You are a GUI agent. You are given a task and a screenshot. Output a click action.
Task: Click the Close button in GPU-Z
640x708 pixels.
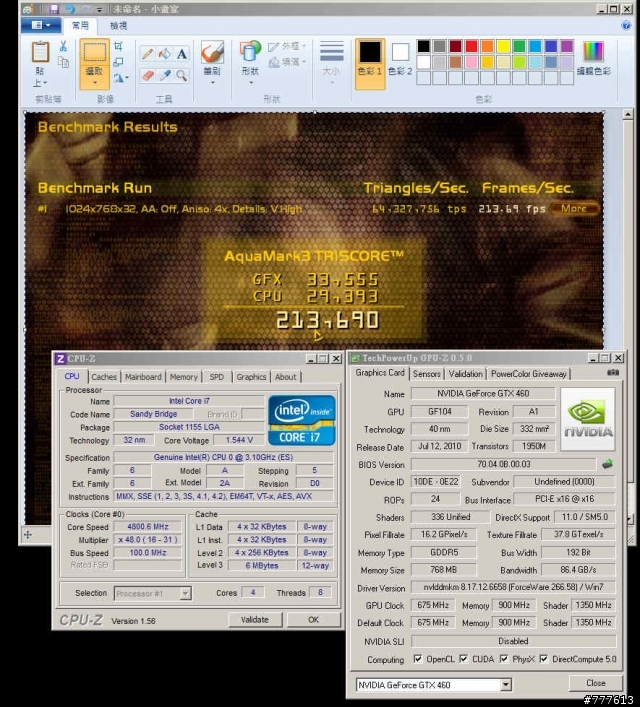coord(596,683)
